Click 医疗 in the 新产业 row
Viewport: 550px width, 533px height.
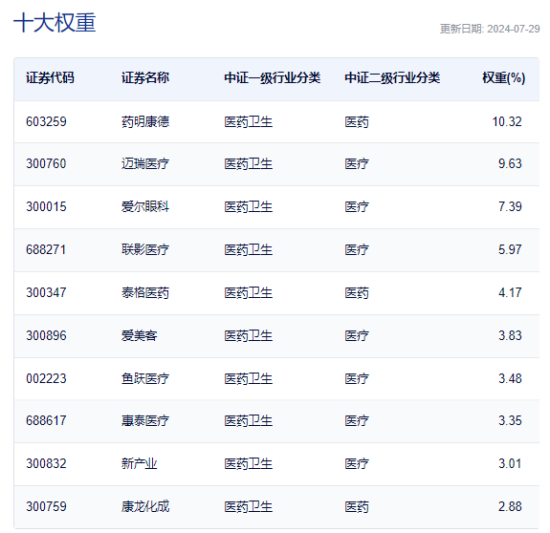(x=356, y=464)
